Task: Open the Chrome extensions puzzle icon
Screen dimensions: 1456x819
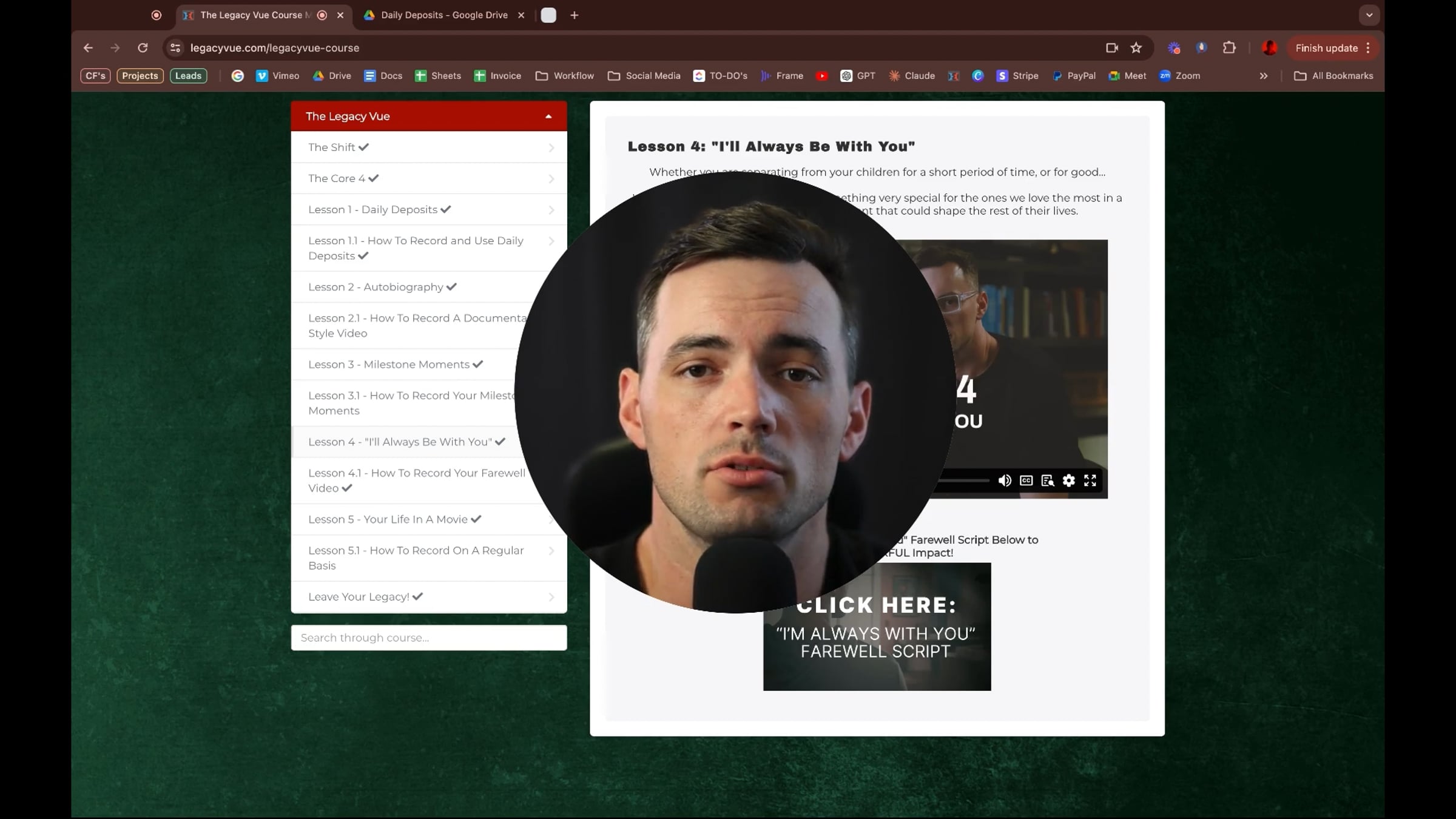Action: point(1229,48)
